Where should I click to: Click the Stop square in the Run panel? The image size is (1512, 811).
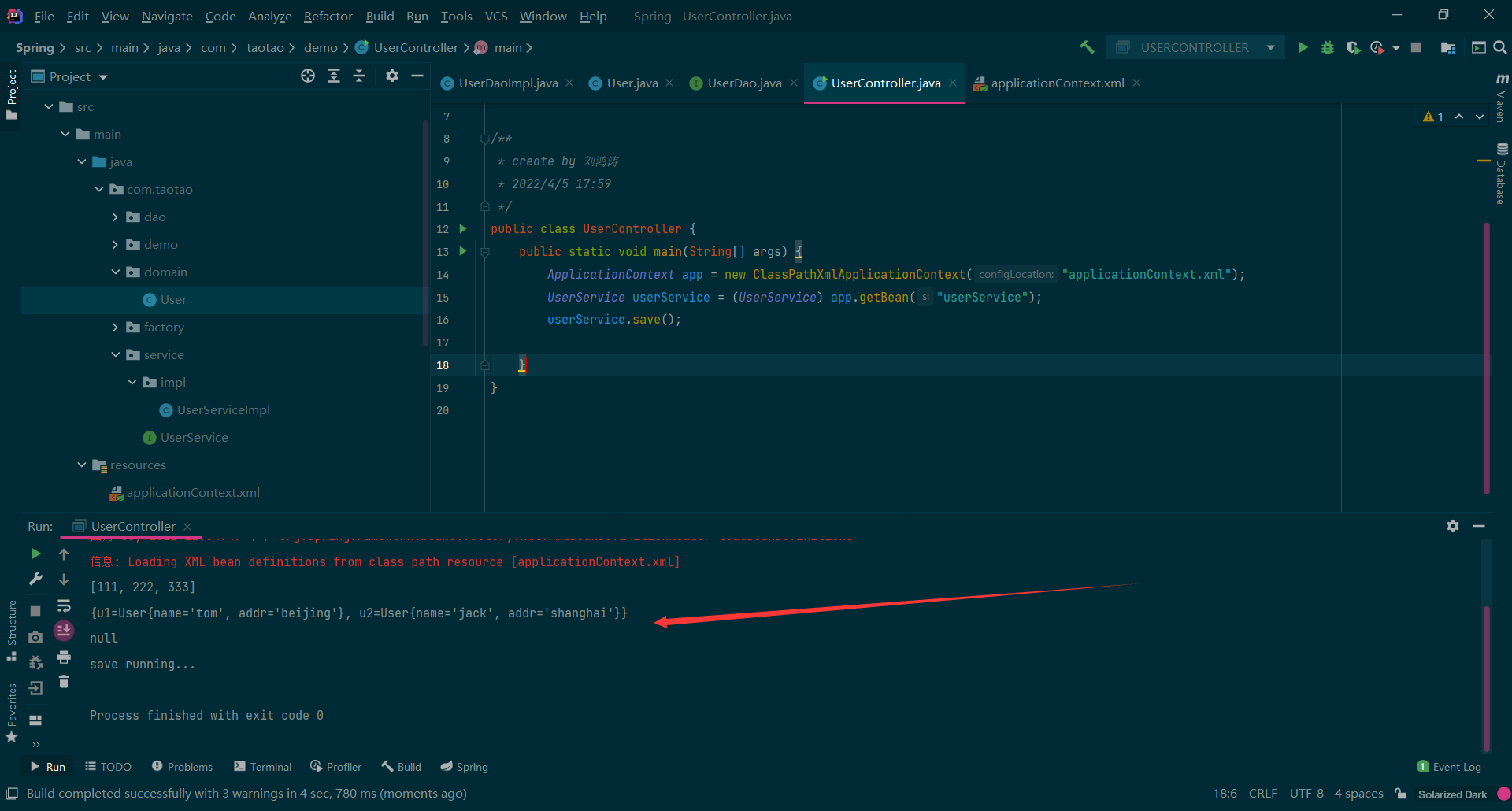coord(35,610)
